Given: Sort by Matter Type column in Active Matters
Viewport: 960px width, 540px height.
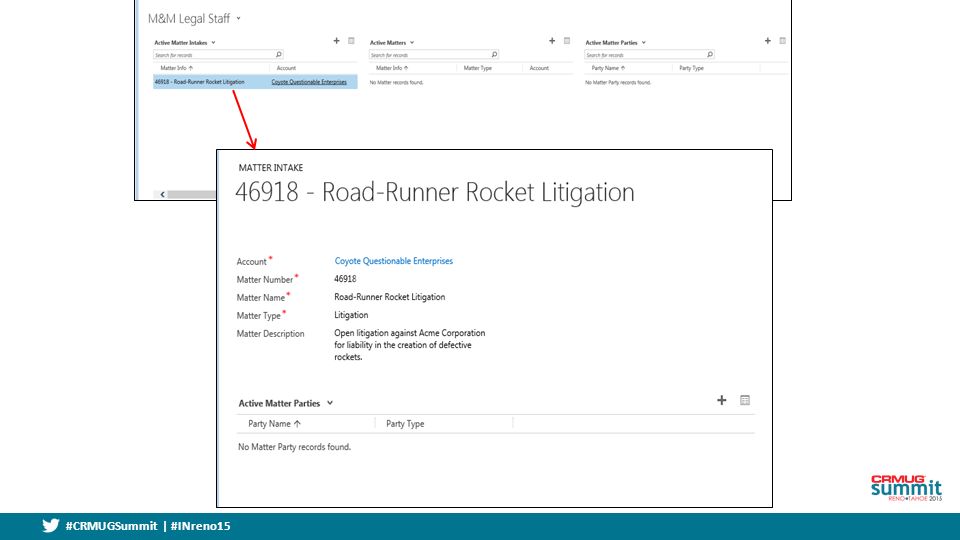Looking at the screenshot, I should [478, 68].
